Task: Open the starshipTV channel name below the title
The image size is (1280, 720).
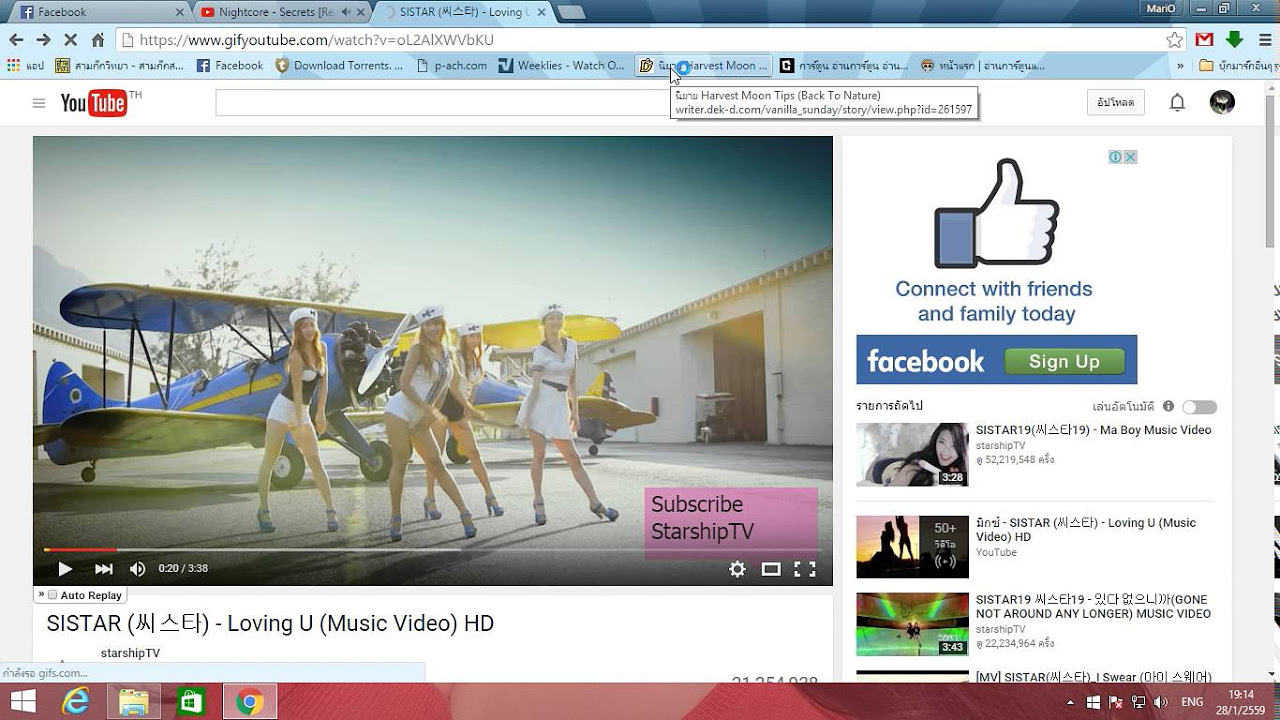Action: coord(130,653)
